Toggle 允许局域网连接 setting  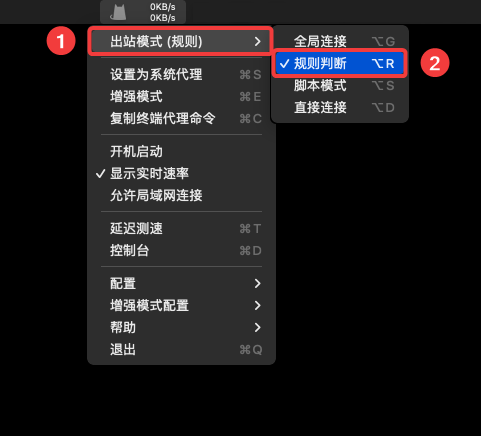coord(181,195)
